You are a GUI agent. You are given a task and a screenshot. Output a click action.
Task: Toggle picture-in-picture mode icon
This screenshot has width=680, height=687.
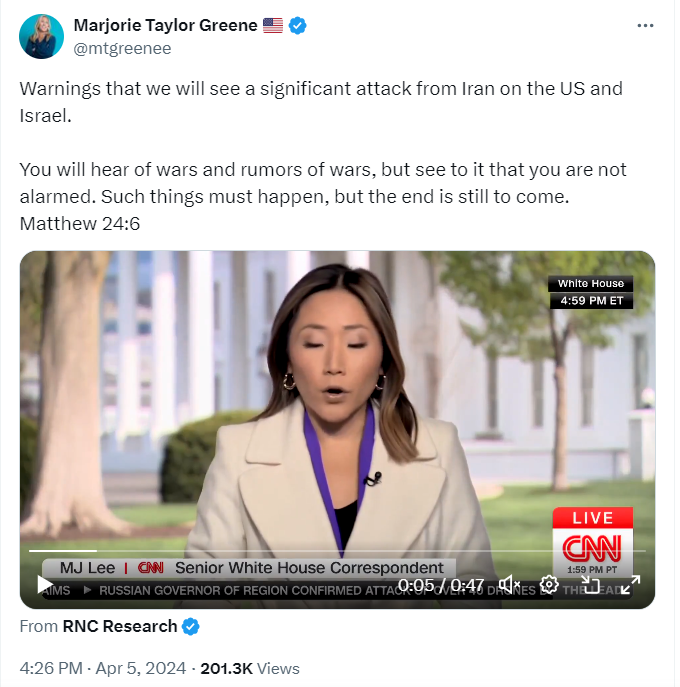click(x=590, y=584)
